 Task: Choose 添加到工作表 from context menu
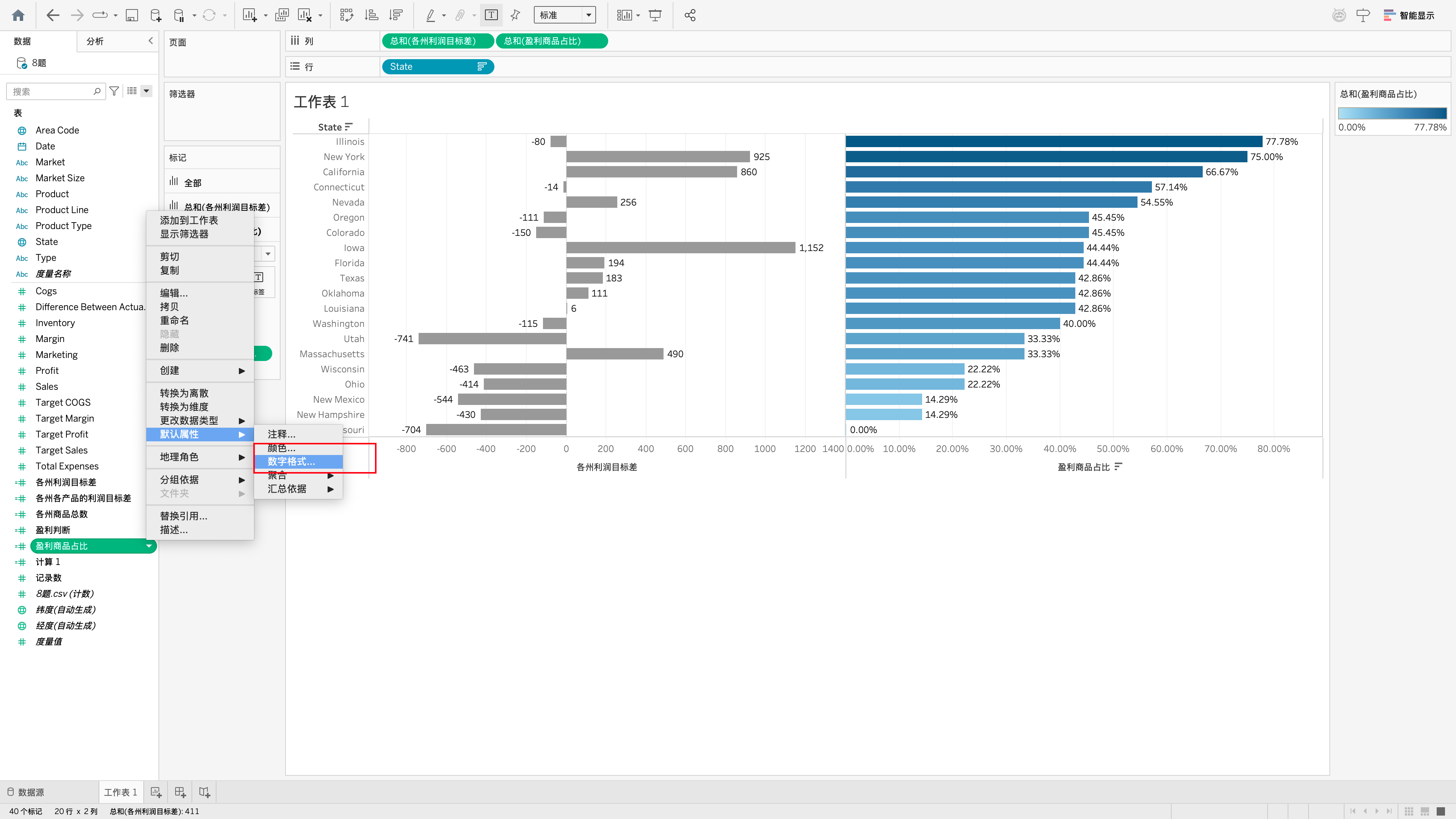tap(200, 220)
